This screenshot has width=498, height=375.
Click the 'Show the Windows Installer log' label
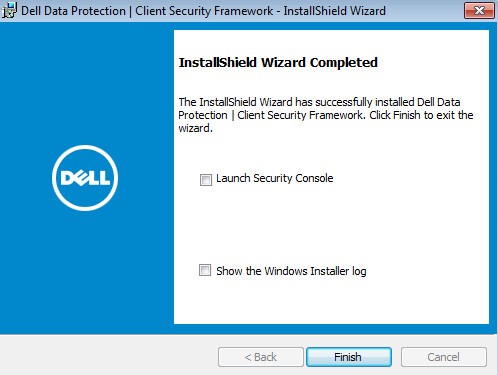(291, 271)
